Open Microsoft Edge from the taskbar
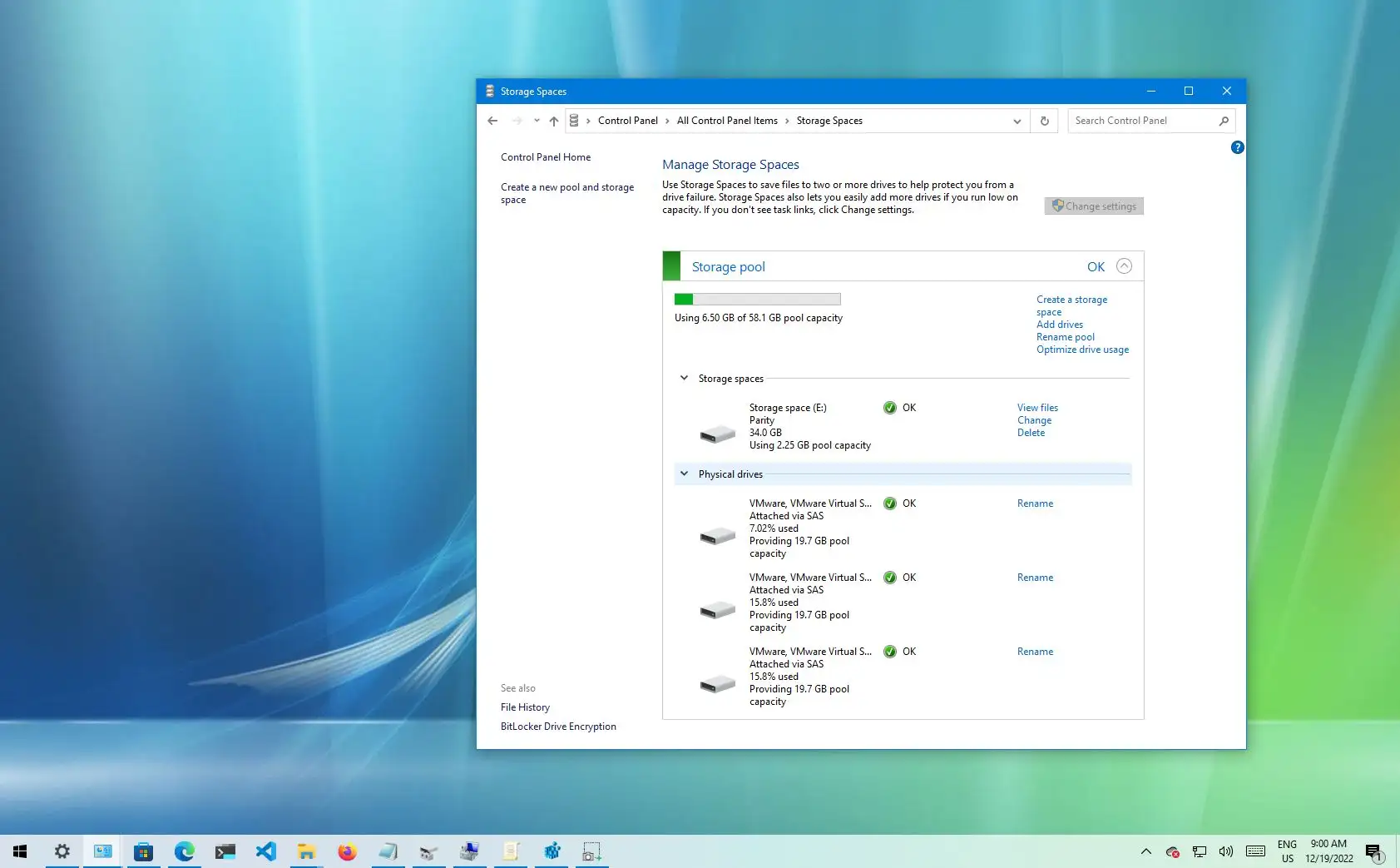Viewport: 1400px width, 868px height. (184, 851)
